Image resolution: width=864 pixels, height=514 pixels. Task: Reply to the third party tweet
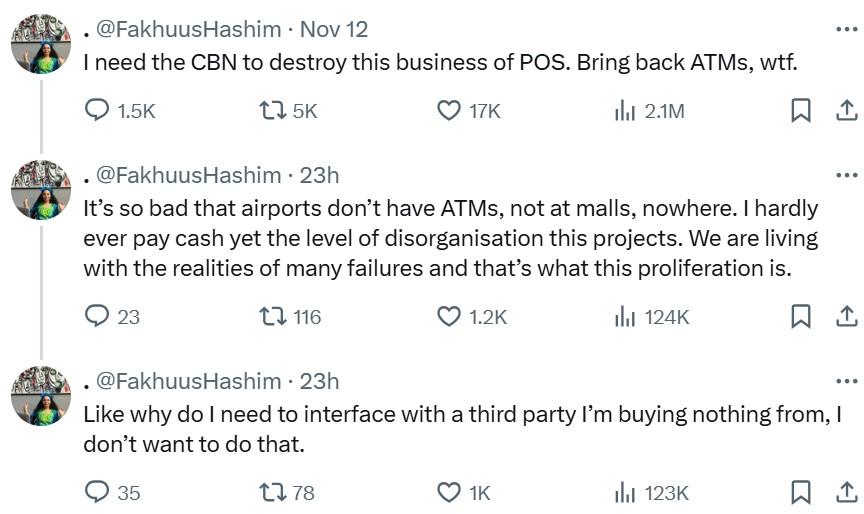tap(96, 492)
